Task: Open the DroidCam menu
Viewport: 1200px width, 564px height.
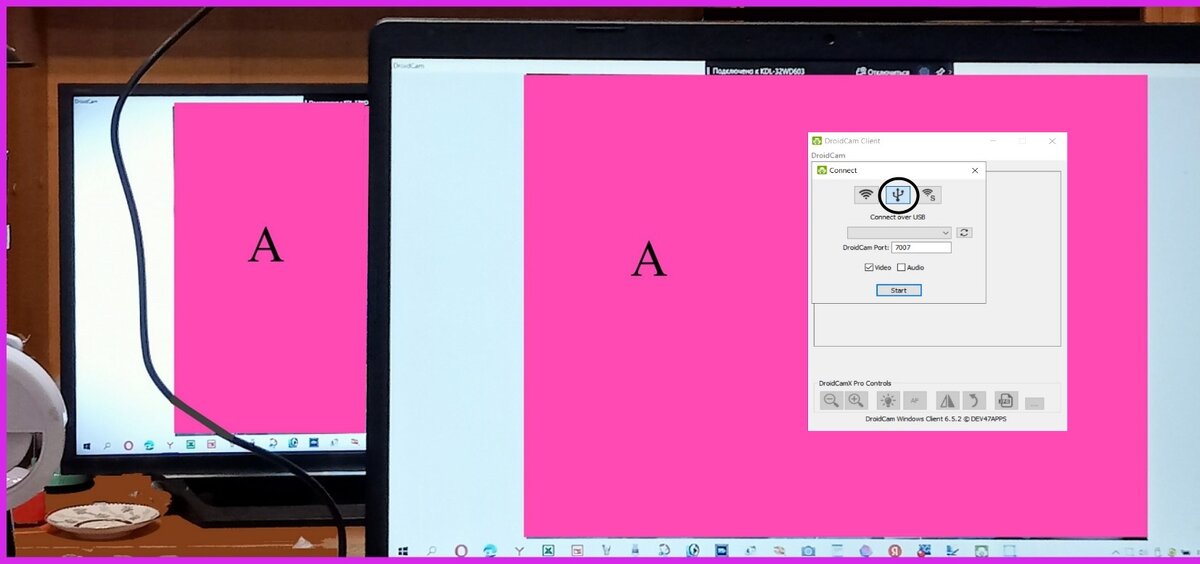Action: coord(828,155)
